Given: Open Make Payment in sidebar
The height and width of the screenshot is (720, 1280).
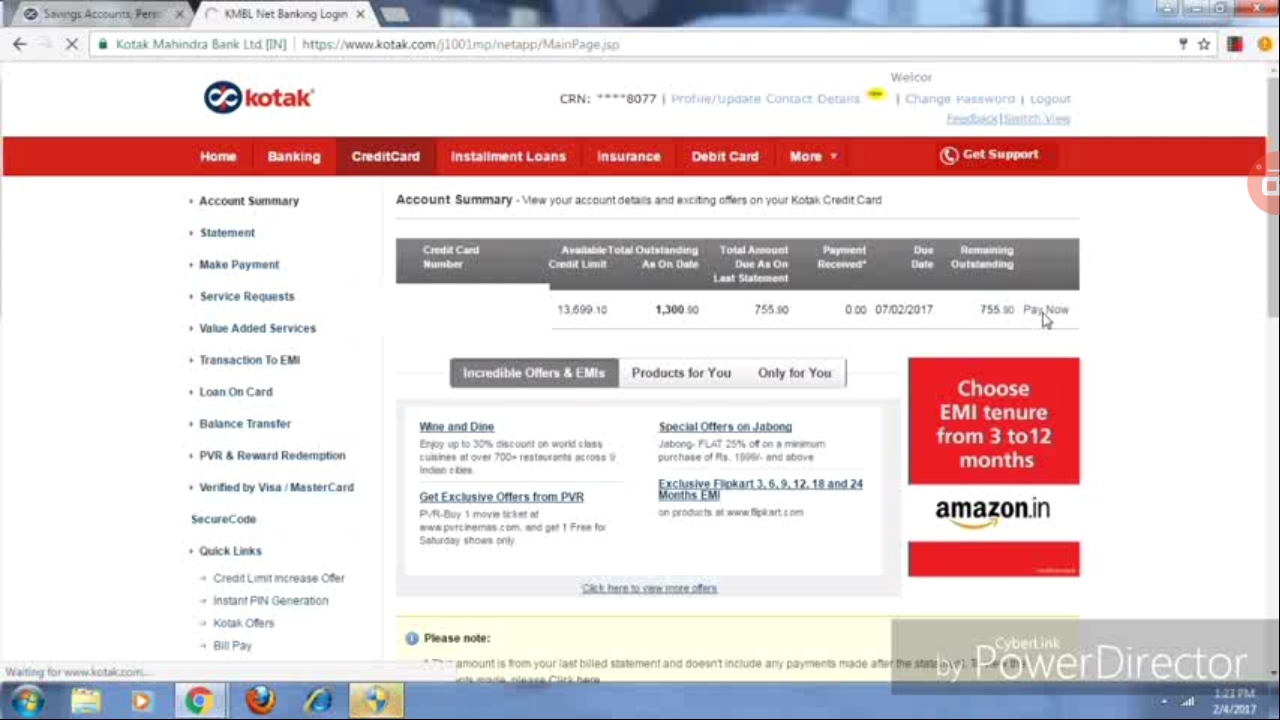Looking at the screenshot, I should click(239, 265).
